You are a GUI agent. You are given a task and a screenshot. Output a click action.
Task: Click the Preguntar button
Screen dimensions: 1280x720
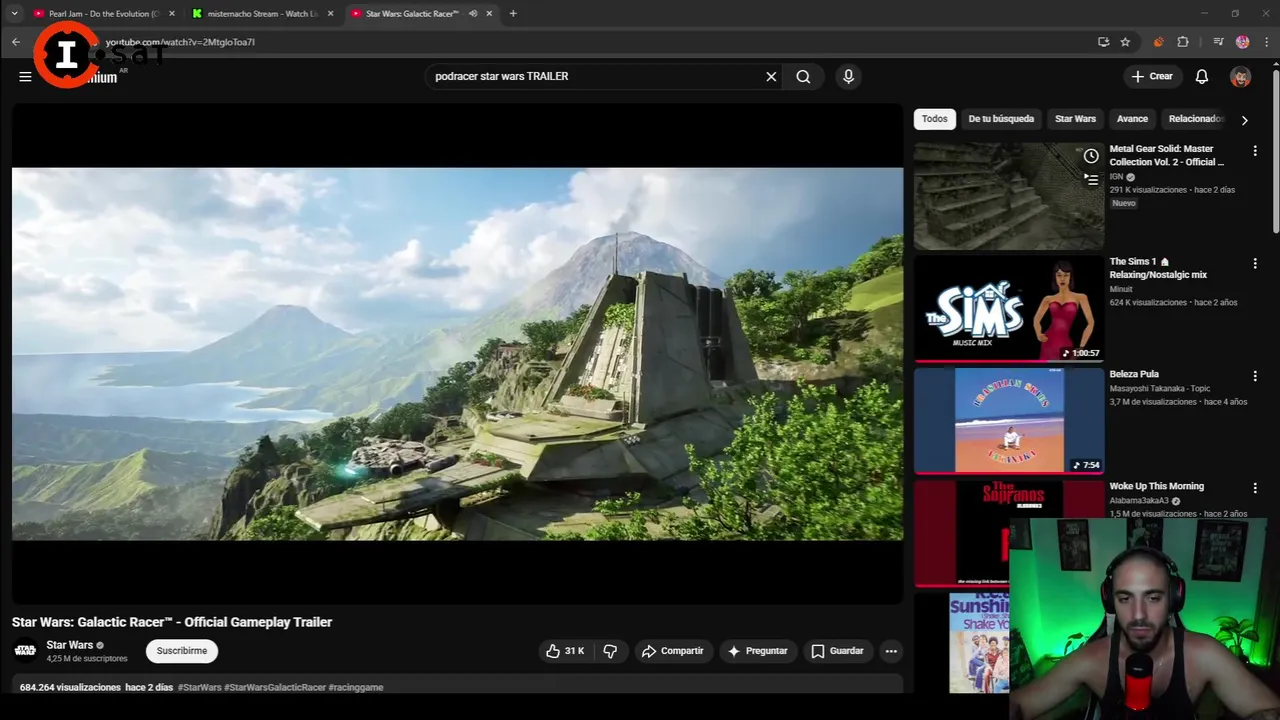click(757, 651)
